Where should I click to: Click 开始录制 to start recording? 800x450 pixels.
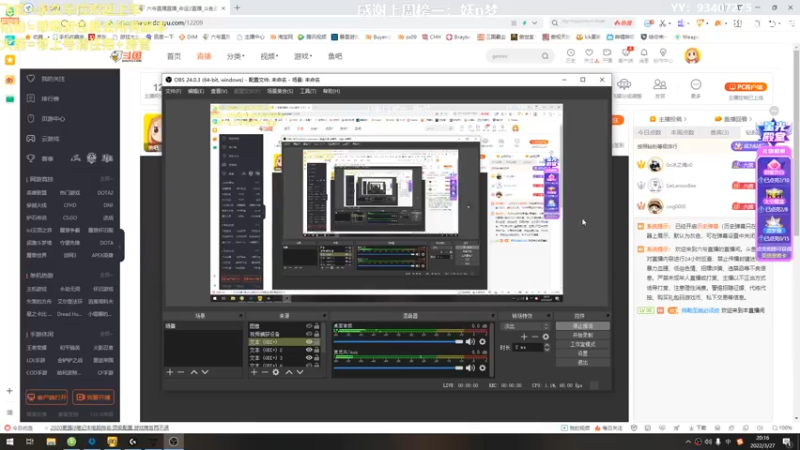pos(582,335)
